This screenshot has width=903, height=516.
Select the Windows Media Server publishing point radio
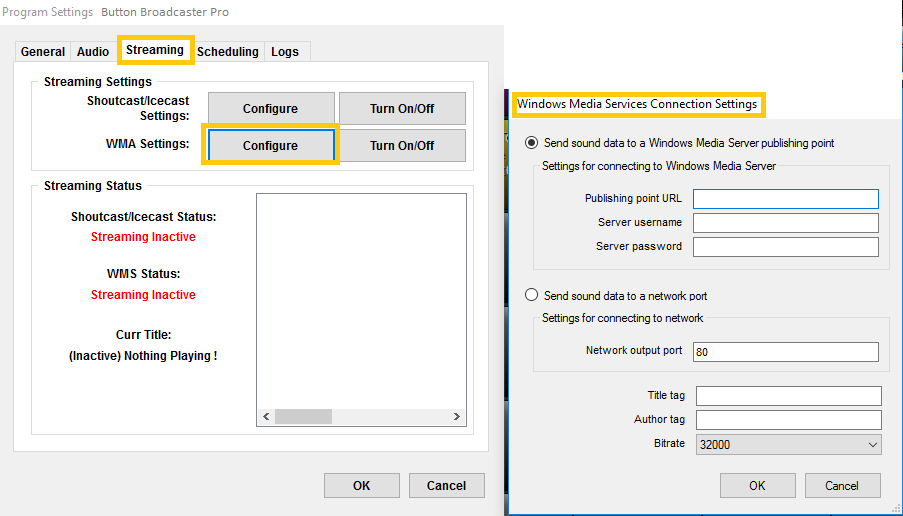pos(532,142)
